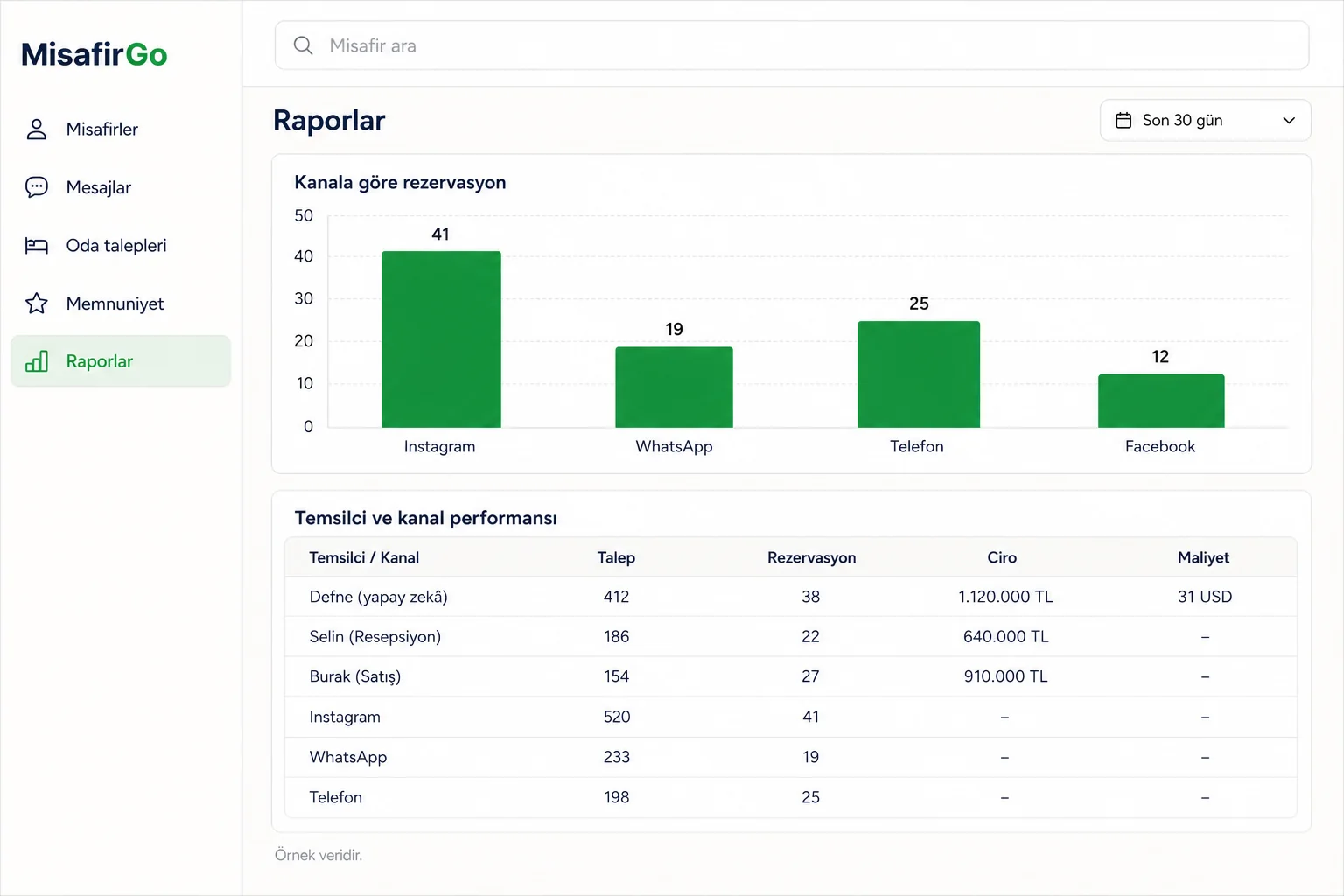1344x896 pixels.
Task: Click the star icon beside Memnuniyet
Action: pyautogui.click(x=37, y=304)
